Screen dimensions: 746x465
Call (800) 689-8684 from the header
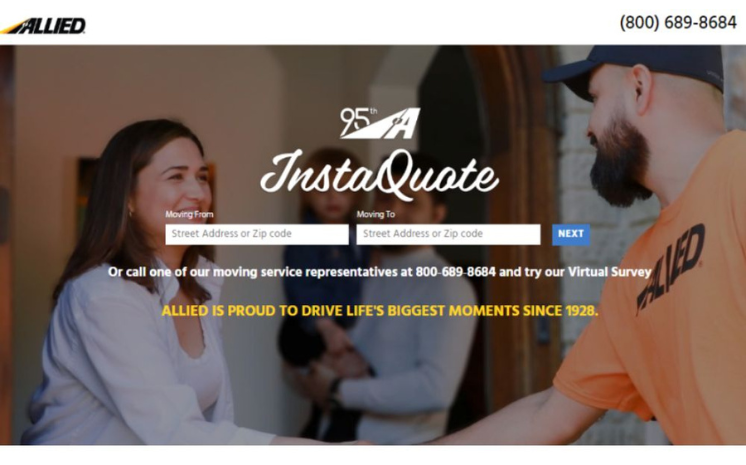tap(678, 22)
